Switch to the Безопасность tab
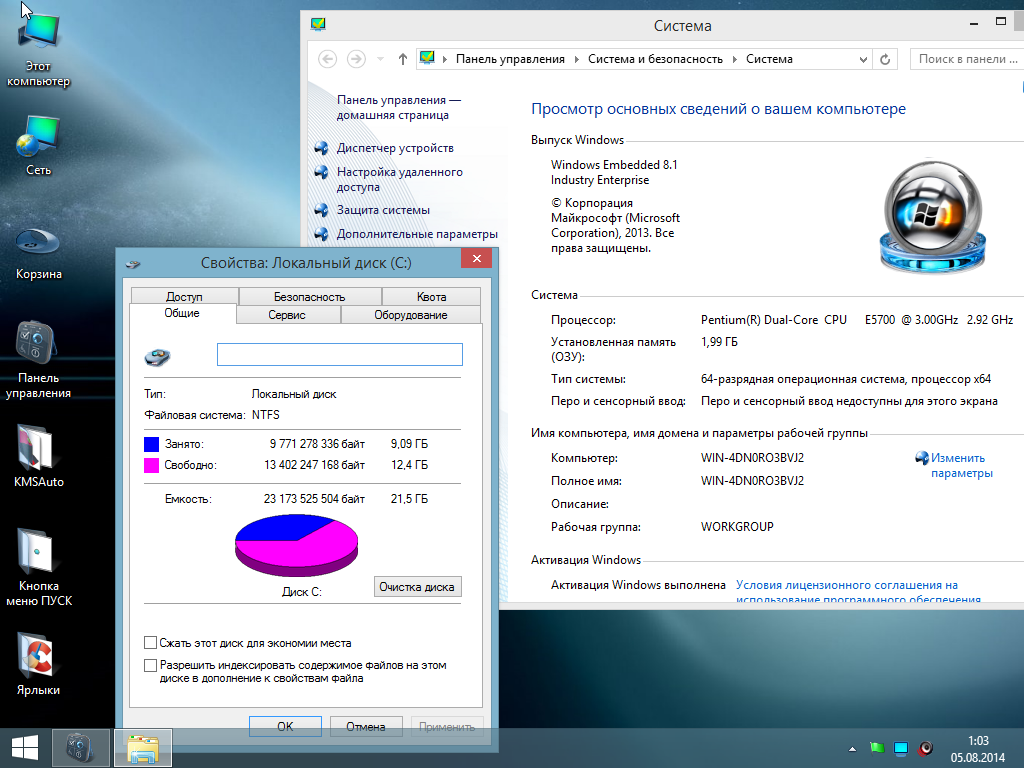This screenshot has width=1024, height=768. pos(310,296)
